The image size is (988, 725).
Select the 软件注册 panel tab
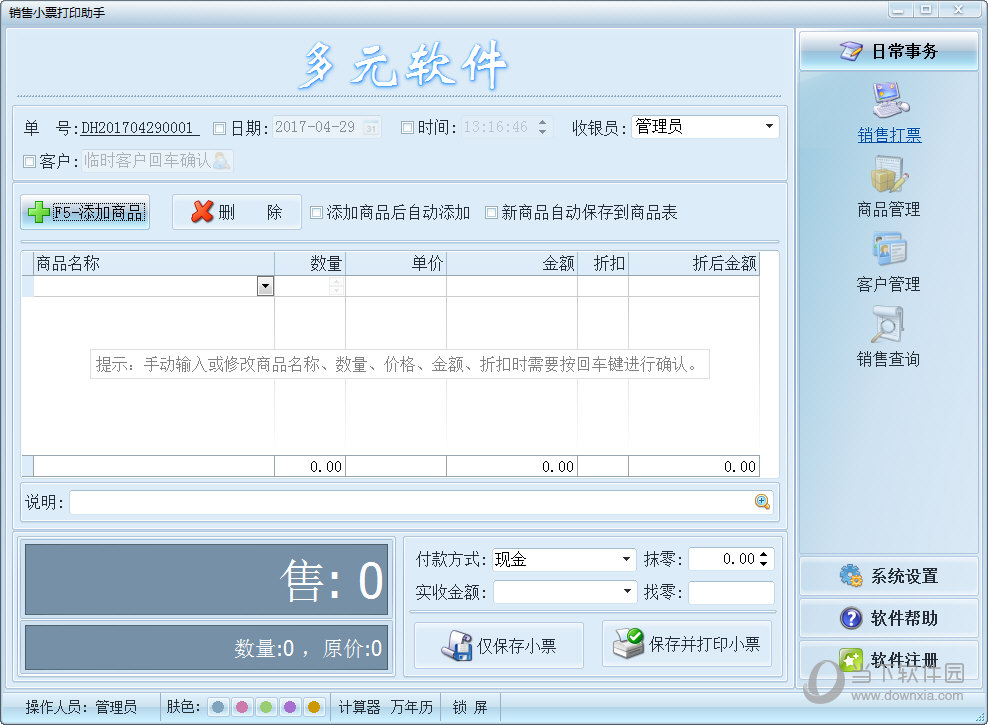coord(888,659)
